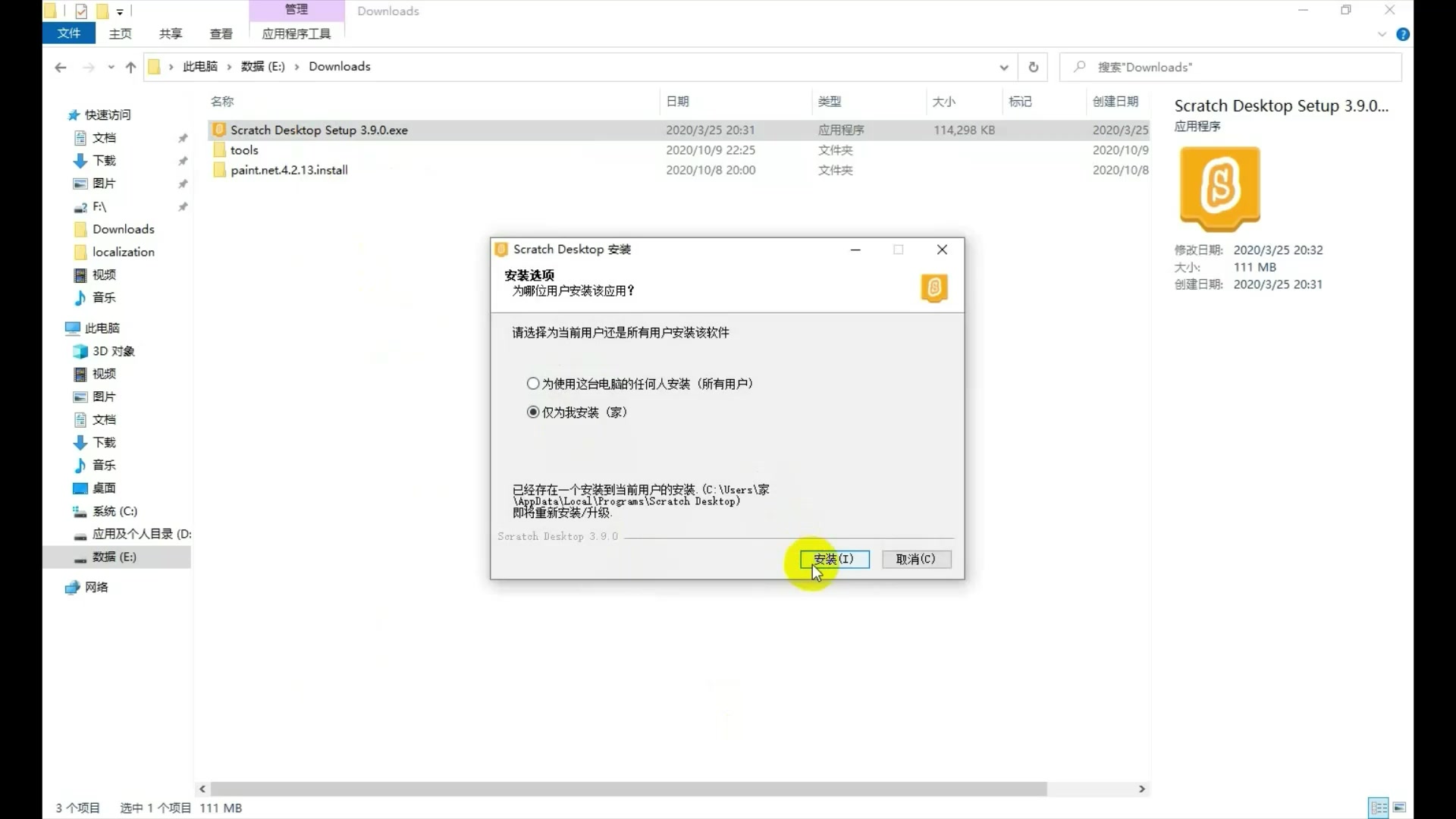Click the 安装(I) install button
Screen dimensions: 1456x819
(x=834, y=559)
